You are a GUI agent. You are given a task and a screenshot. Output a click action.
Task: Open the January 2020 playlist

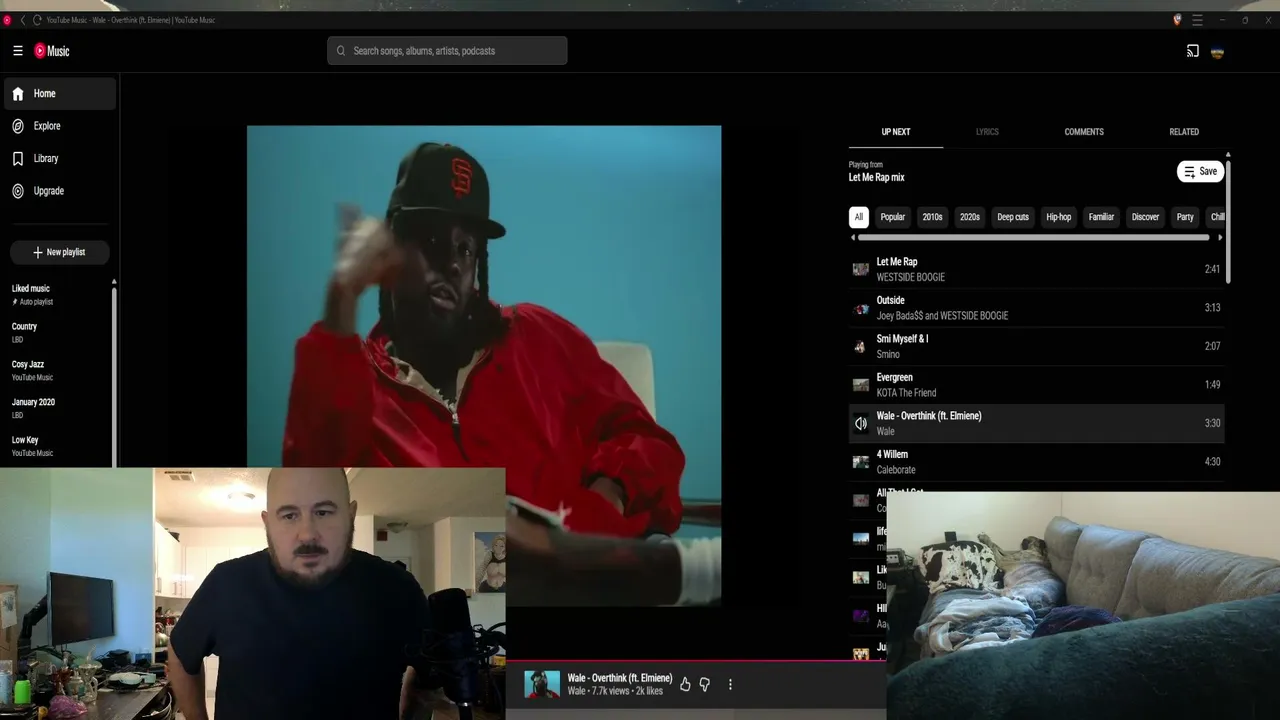(x=58, y=408)
